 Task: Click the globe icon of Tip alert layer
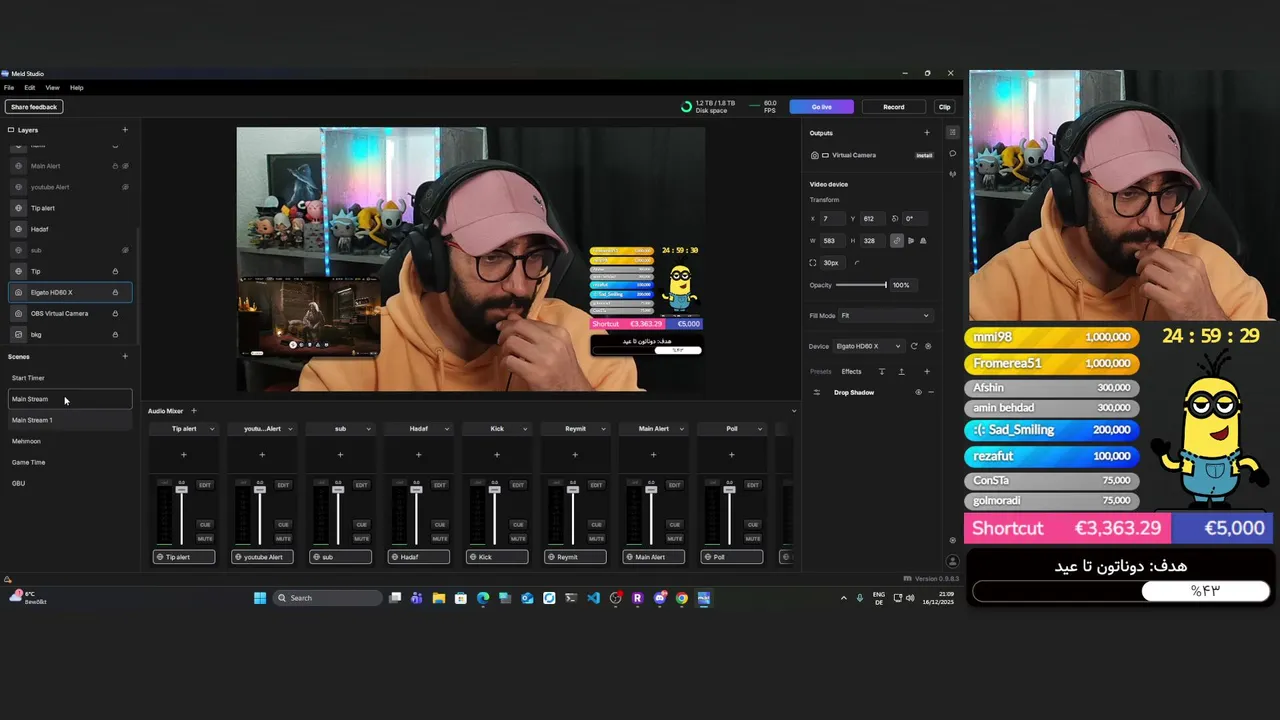click(18, 208)
